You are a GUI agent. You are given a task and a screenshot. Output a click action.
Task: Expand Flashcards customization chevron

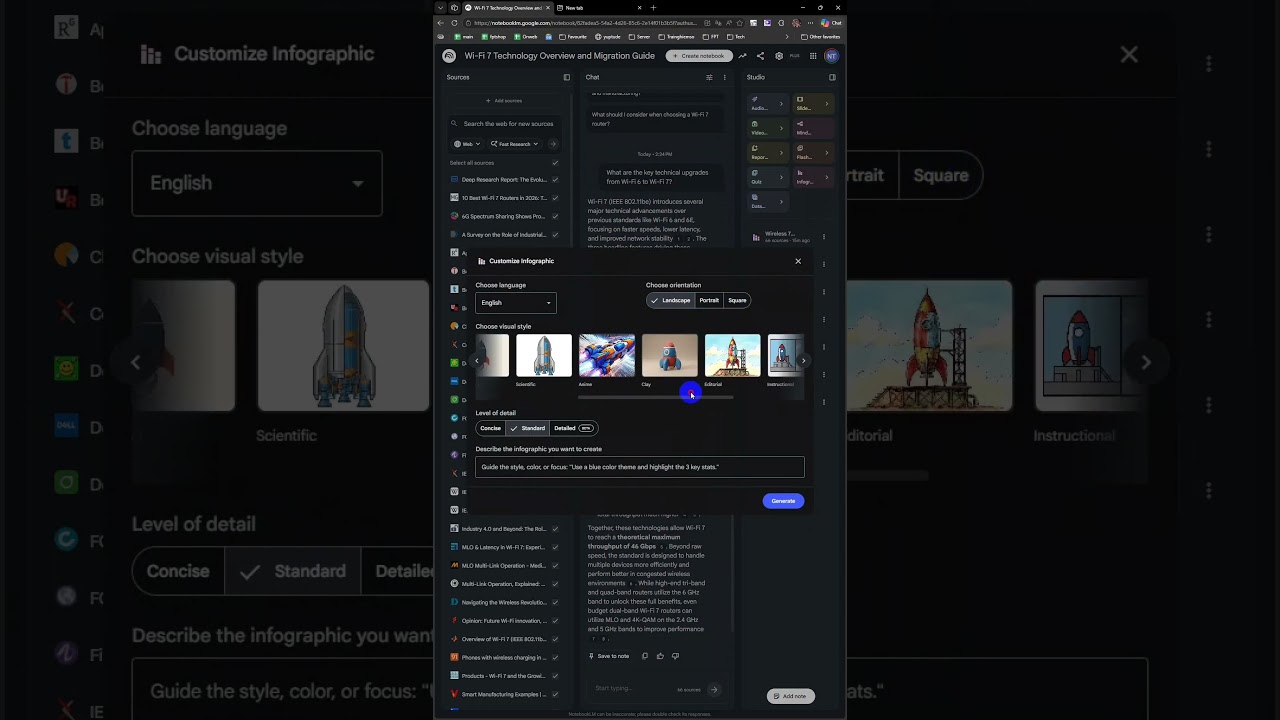(827, 153)
